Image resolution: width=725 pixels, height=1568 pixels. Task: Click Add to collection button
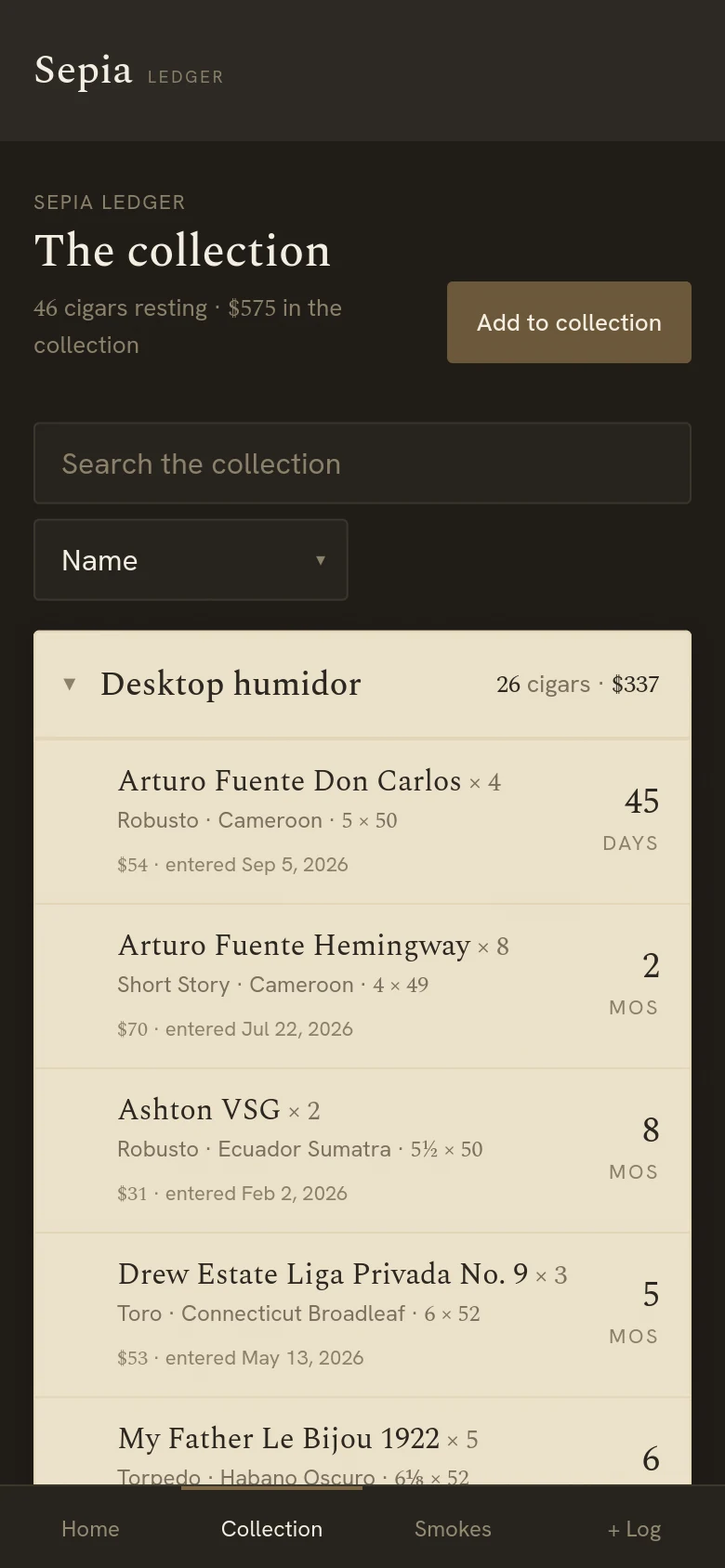pos(569,322)
